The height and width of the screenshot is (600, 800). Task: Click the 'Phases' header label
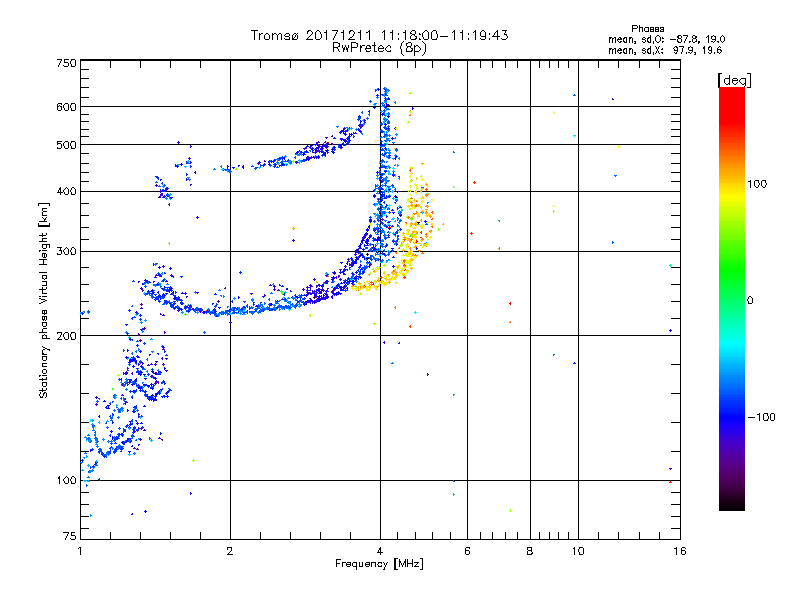(x=647, y=29)
